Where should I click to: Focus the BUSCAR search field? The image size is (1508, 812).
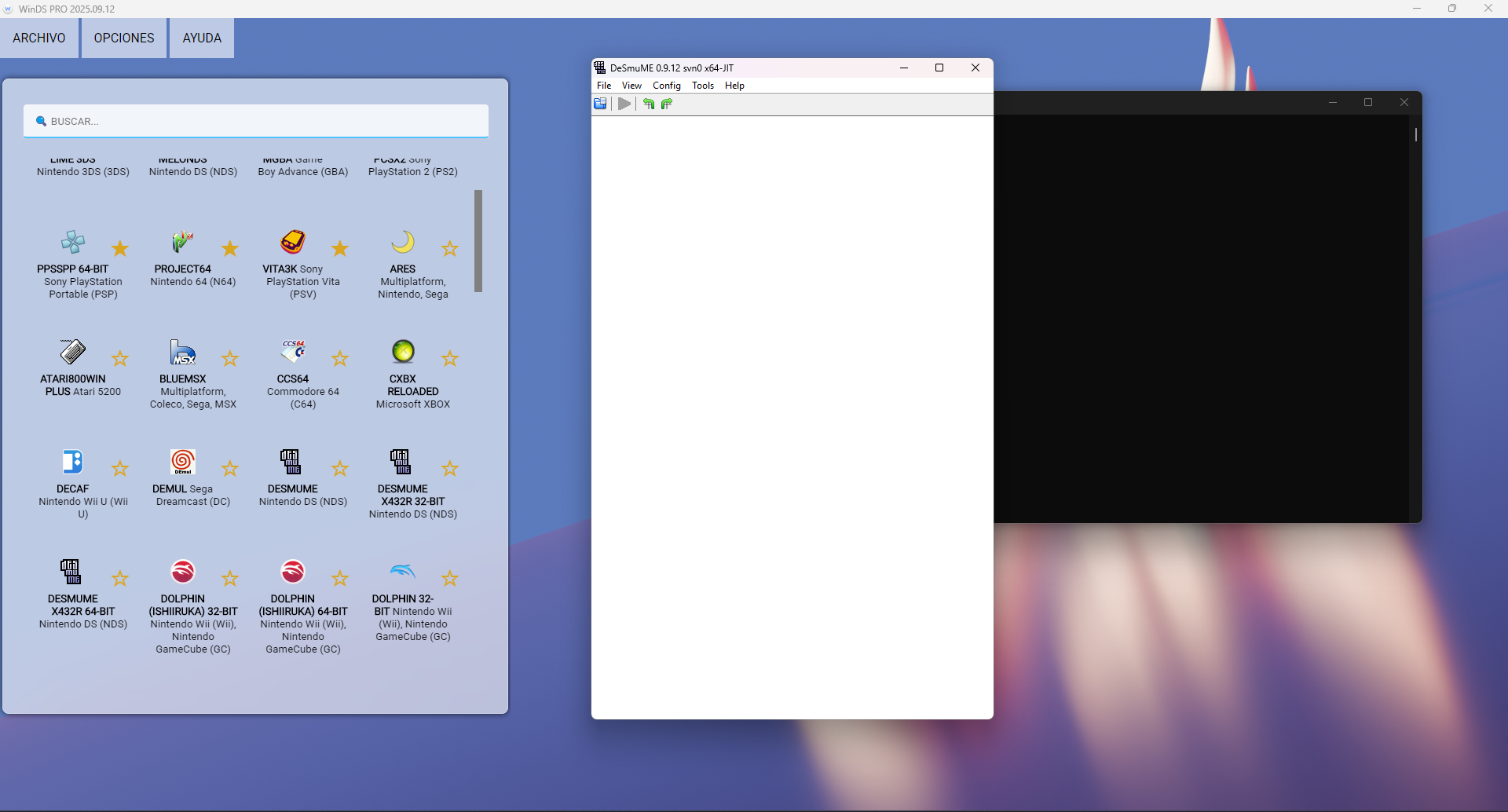pyautogui.click(x=256, y=121)
